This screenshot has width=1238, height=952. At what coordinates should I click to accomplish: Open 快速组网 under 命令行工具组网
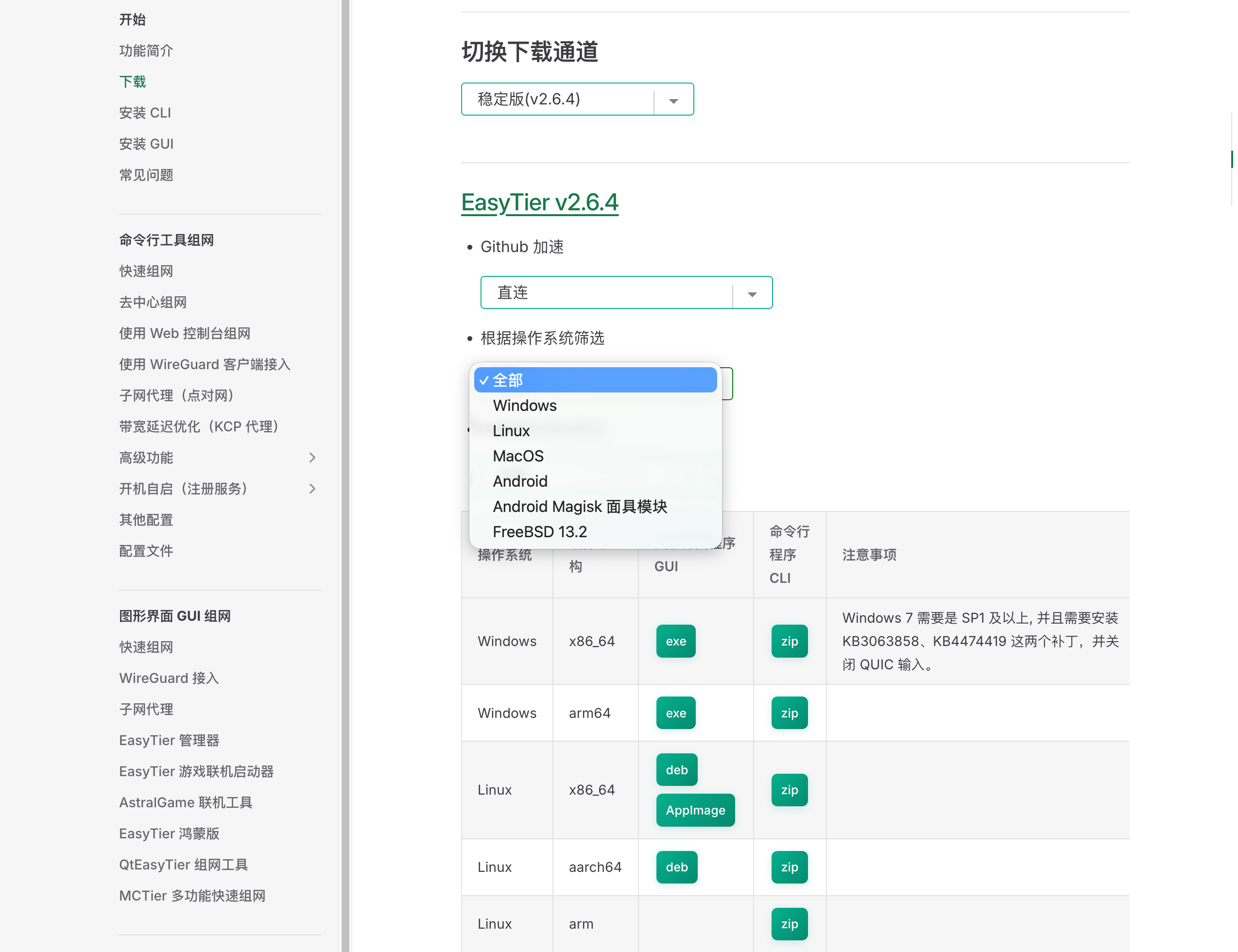[146, 271]
